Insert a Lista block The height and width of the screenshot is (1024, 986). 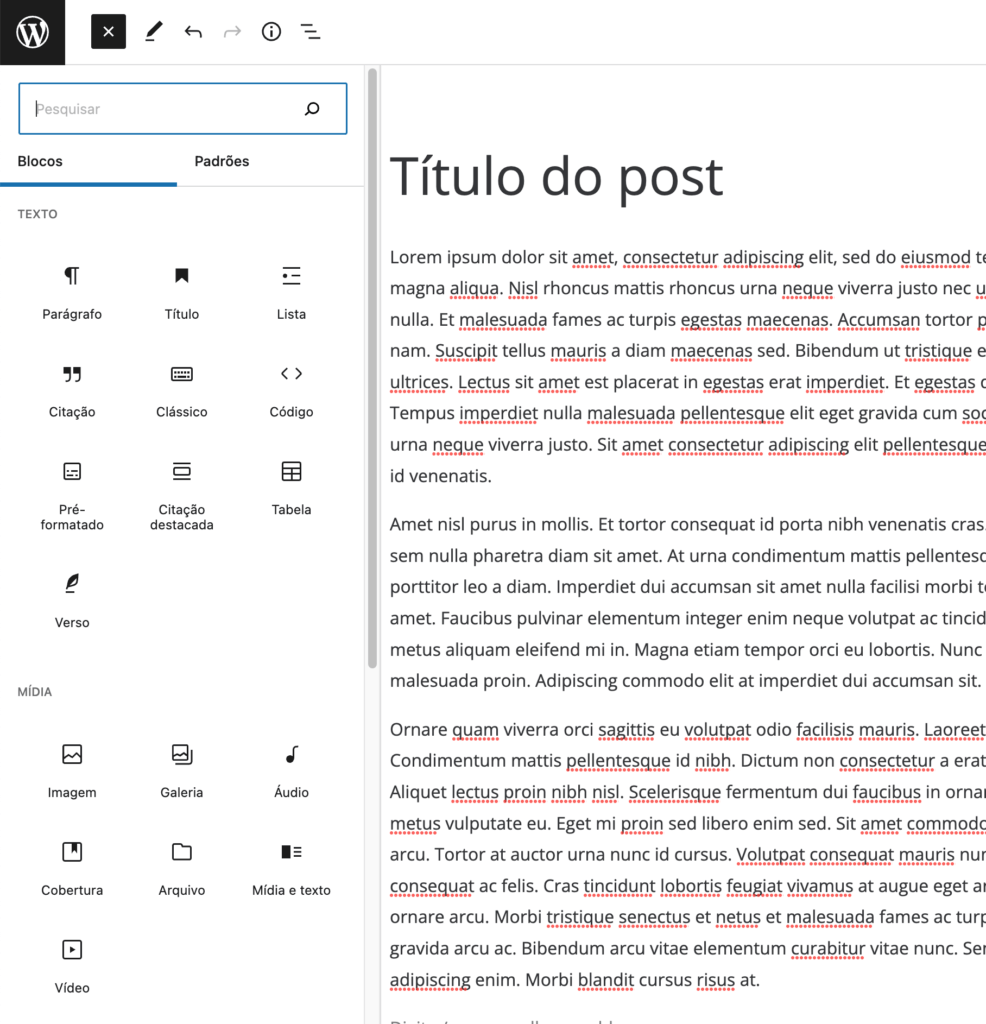(291, 290)
